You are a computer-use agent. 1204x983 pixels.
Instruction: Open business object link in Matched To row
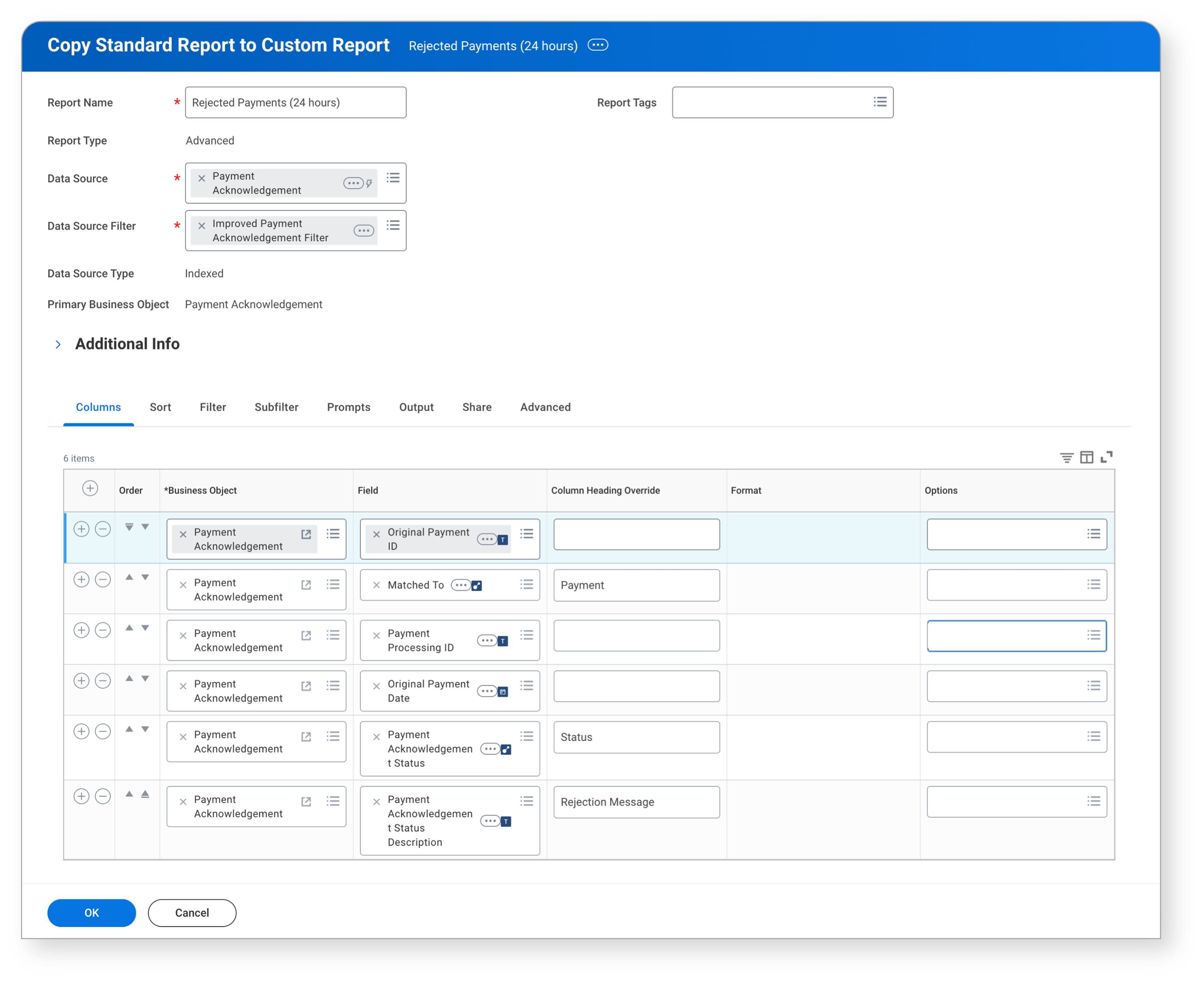pyautogui.click(x=306, y=585)
